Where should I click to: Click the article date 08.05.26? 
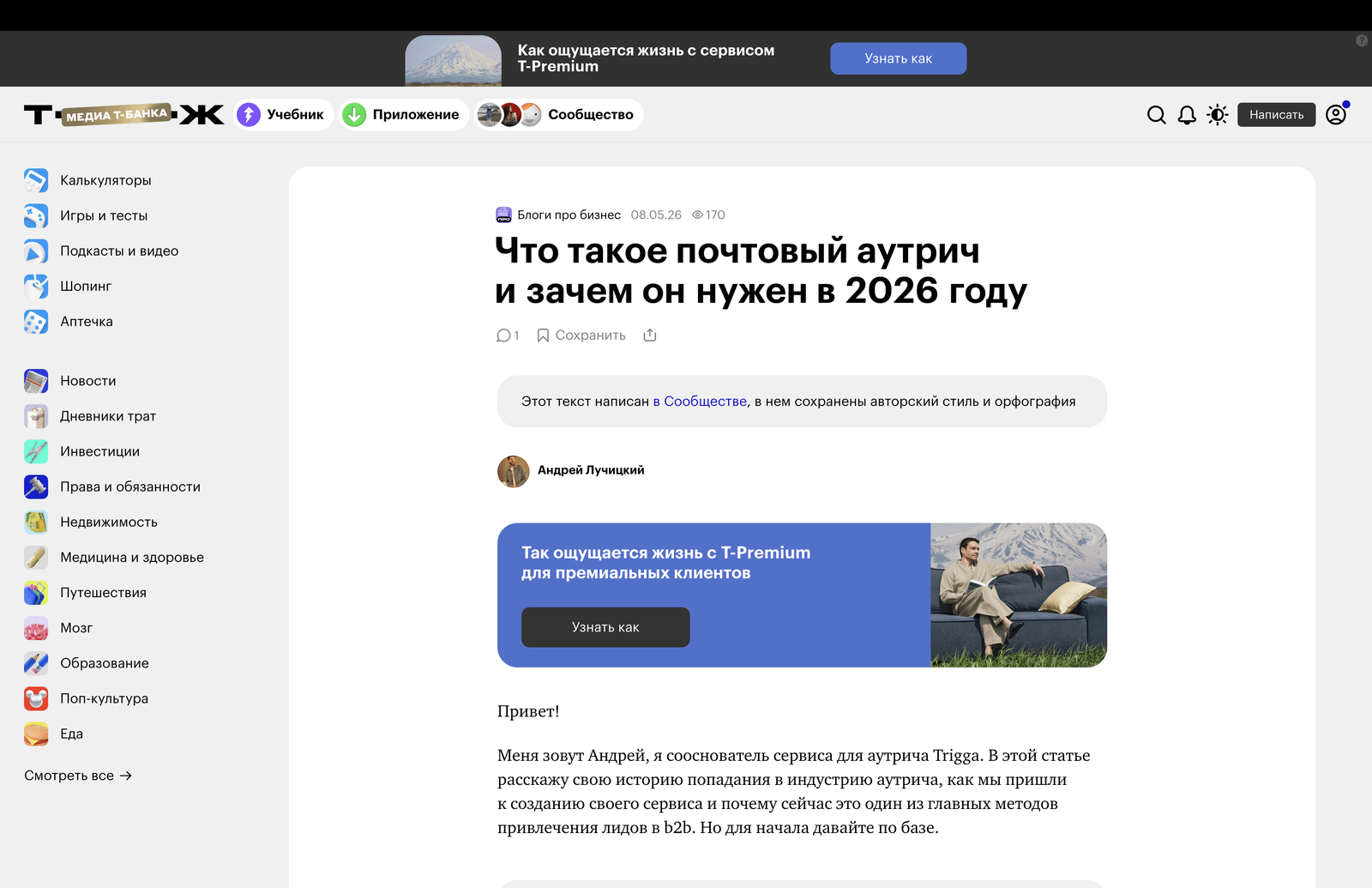point(656,214)
